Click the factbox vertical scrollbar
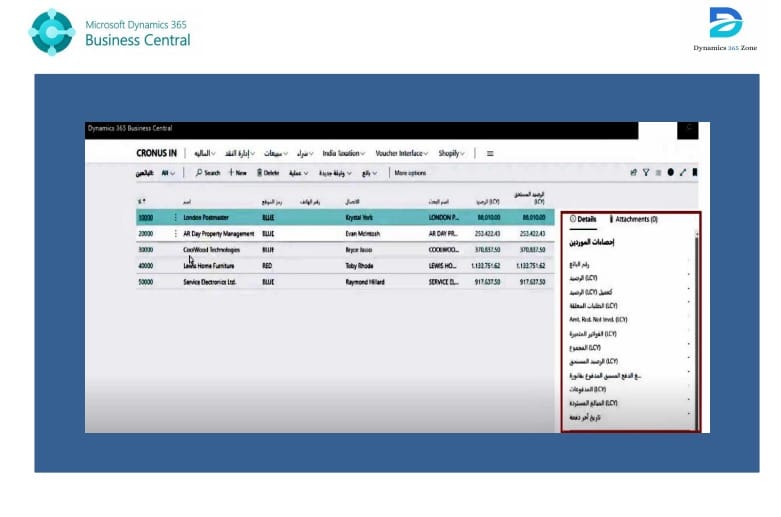The width and height of the screenshot is (781, 517). pyautogui.click(x=696, y=329)
